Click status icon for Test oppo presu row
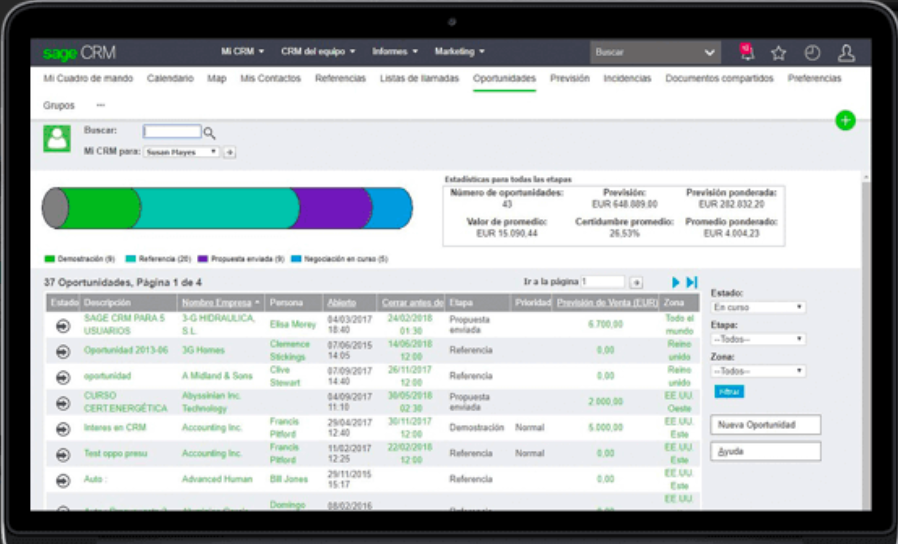 tap(63, 455)
